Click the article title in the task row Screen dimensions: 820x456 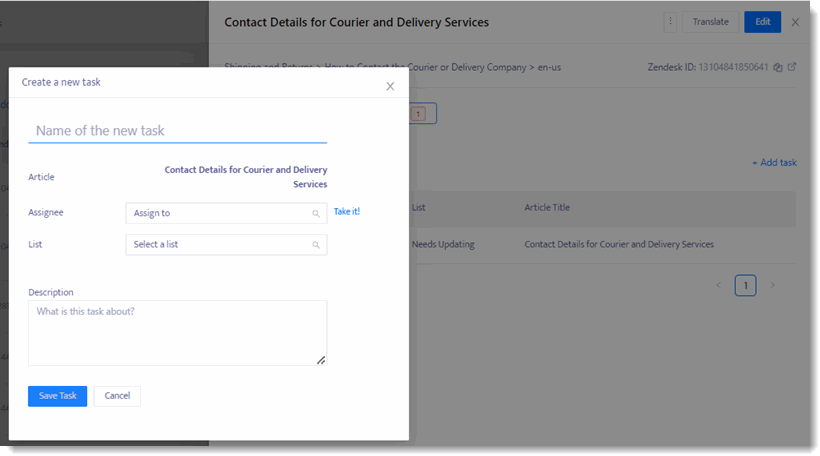coord(619,244)
